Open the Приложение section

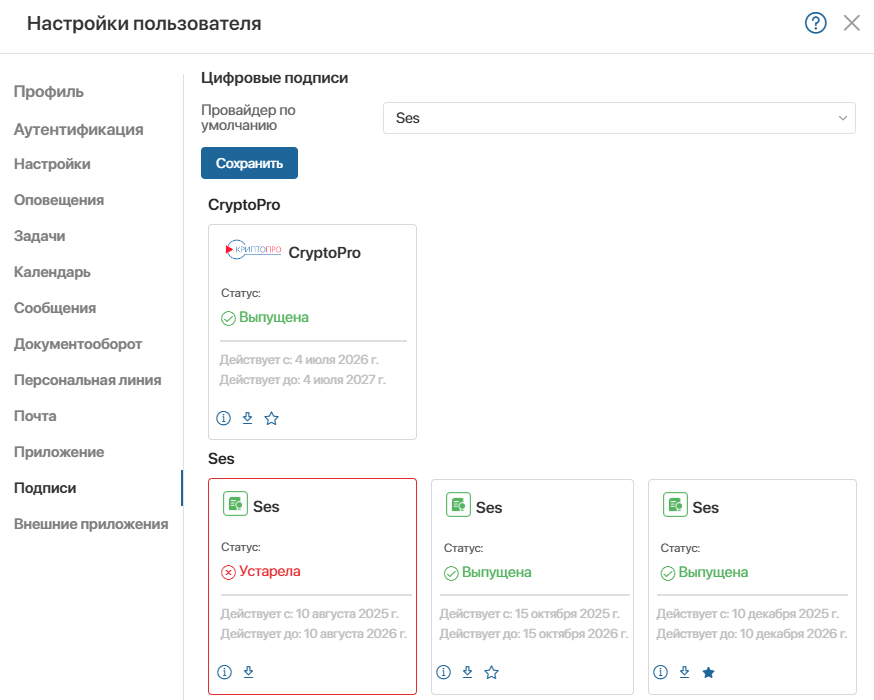point(59,452)
